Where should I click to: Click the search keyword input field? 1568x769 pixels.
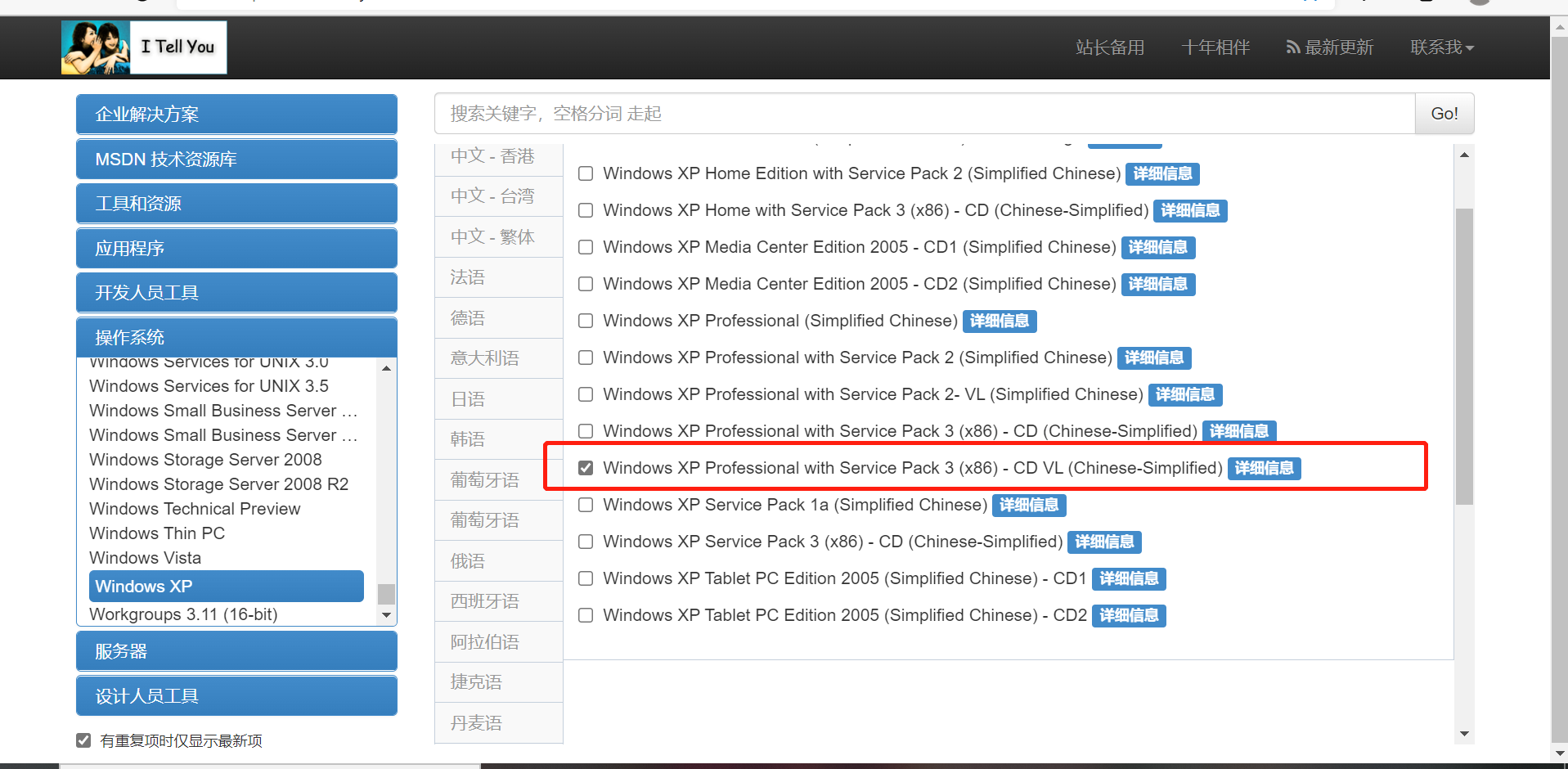(x=924, y=114)
